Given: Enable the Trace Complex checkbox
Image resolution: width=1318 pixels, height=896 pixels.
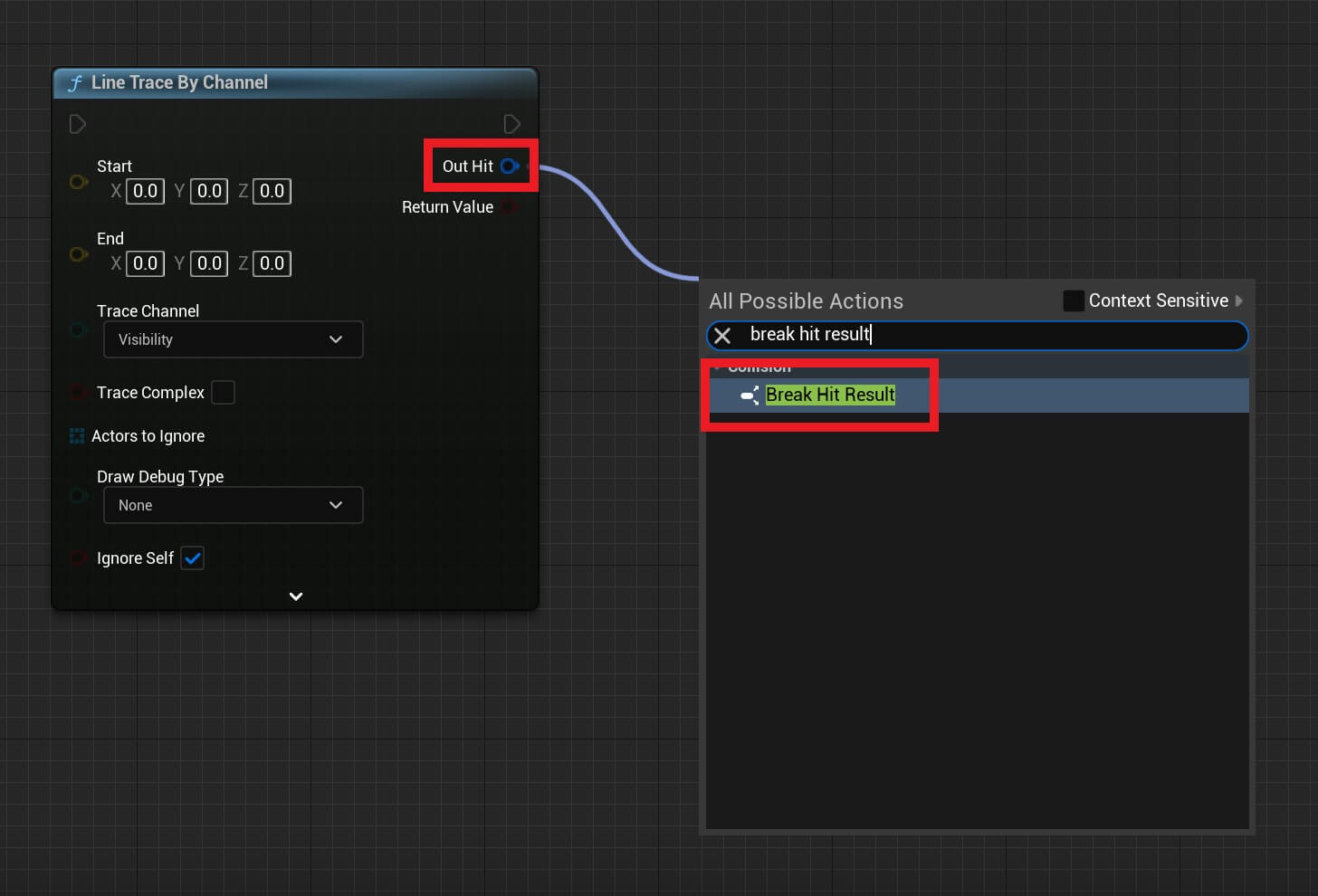Looking at the screenshot, I should tap(223, 392).
